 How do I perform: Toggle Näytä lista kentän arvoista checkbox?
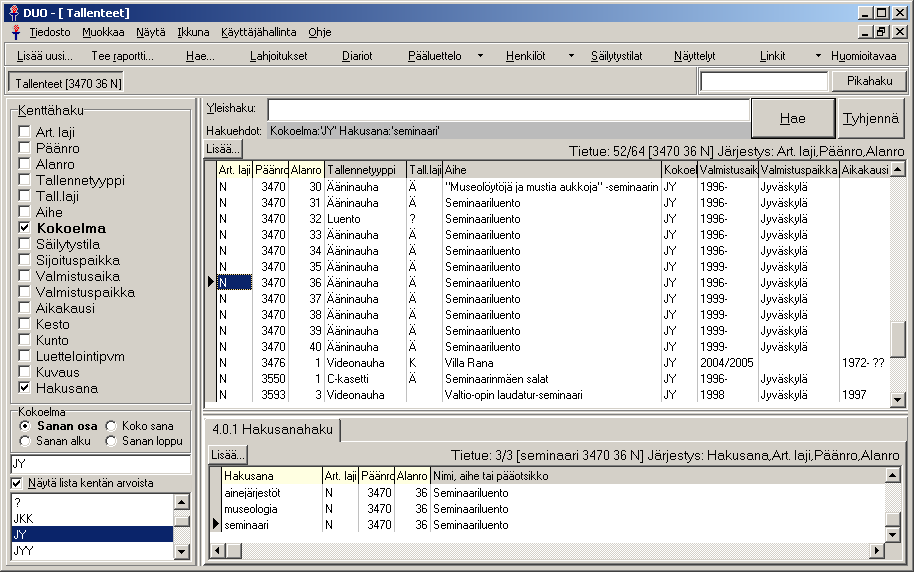pyautogui.click(x=16, y=483)
